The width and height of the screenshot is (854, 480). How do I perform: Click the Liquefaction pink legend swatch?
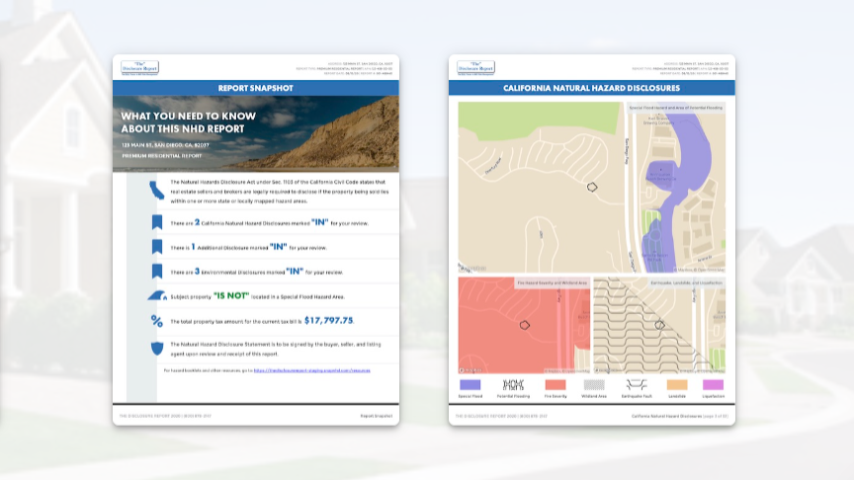713,383
